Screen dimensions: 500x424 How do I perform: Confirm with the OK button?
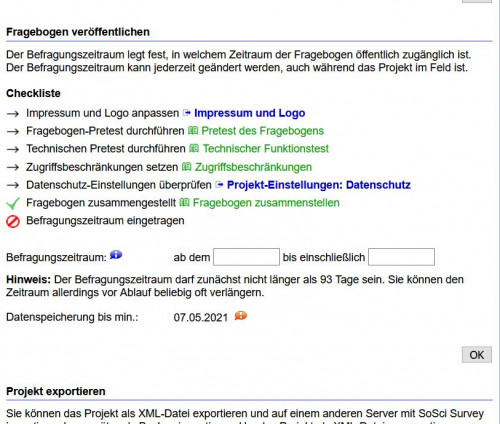(477, 355)
